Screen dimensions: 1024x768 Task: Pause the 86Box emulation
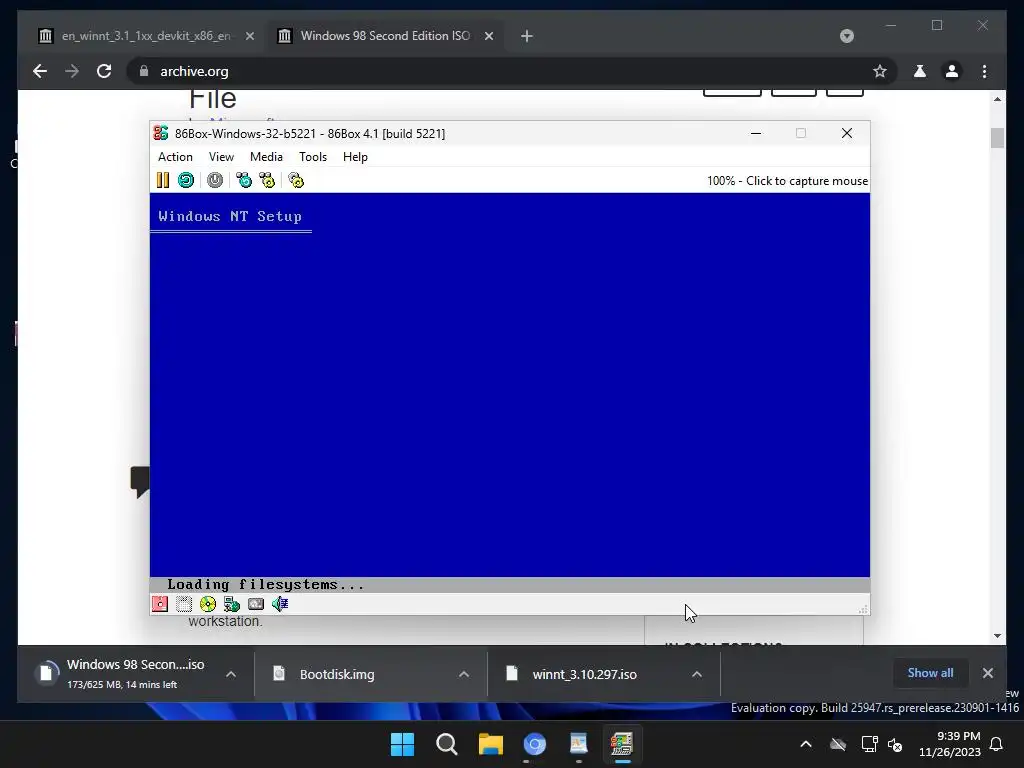point(163,180)
